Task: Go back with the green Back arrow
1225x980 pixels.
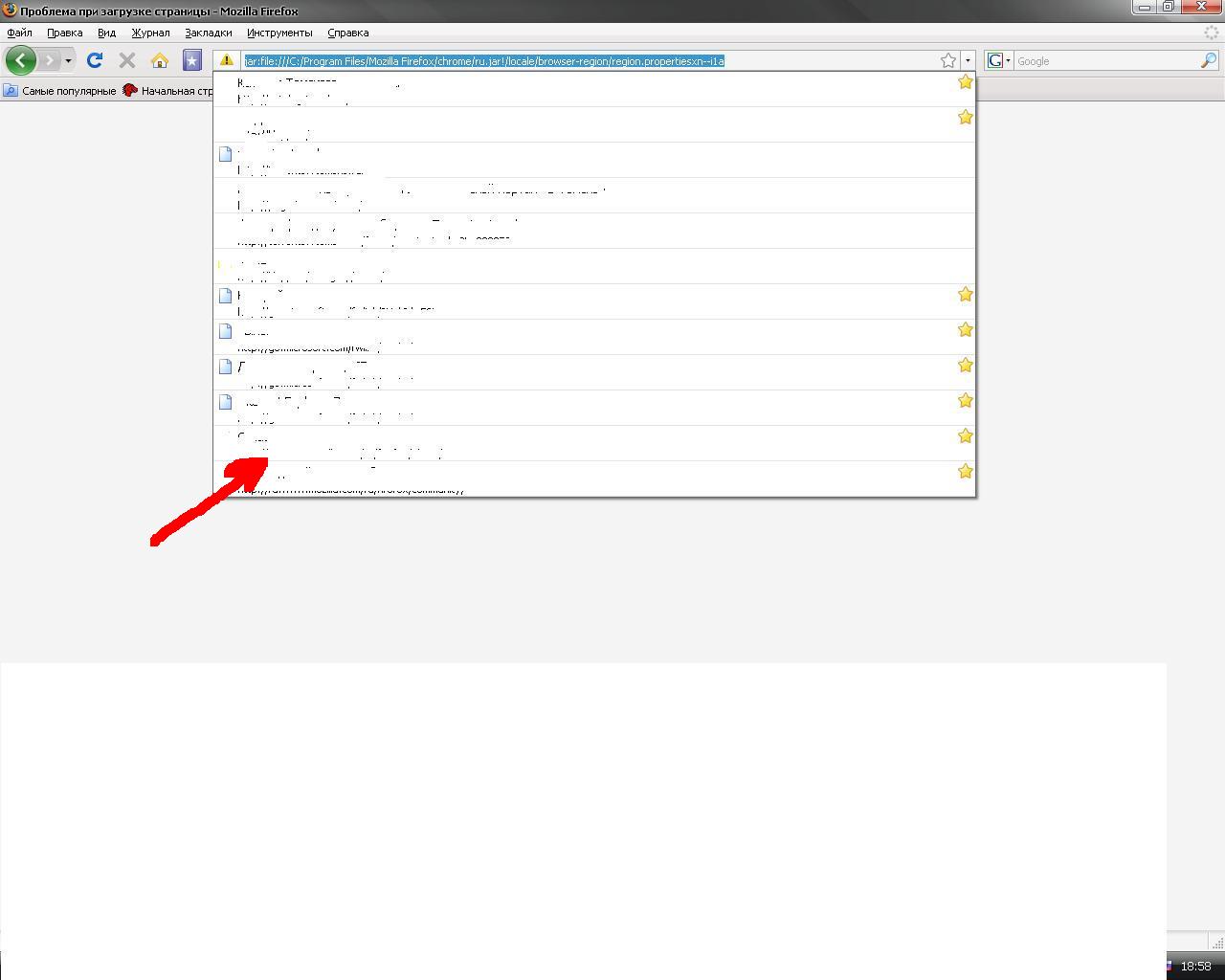Action: tap(21, 60)
